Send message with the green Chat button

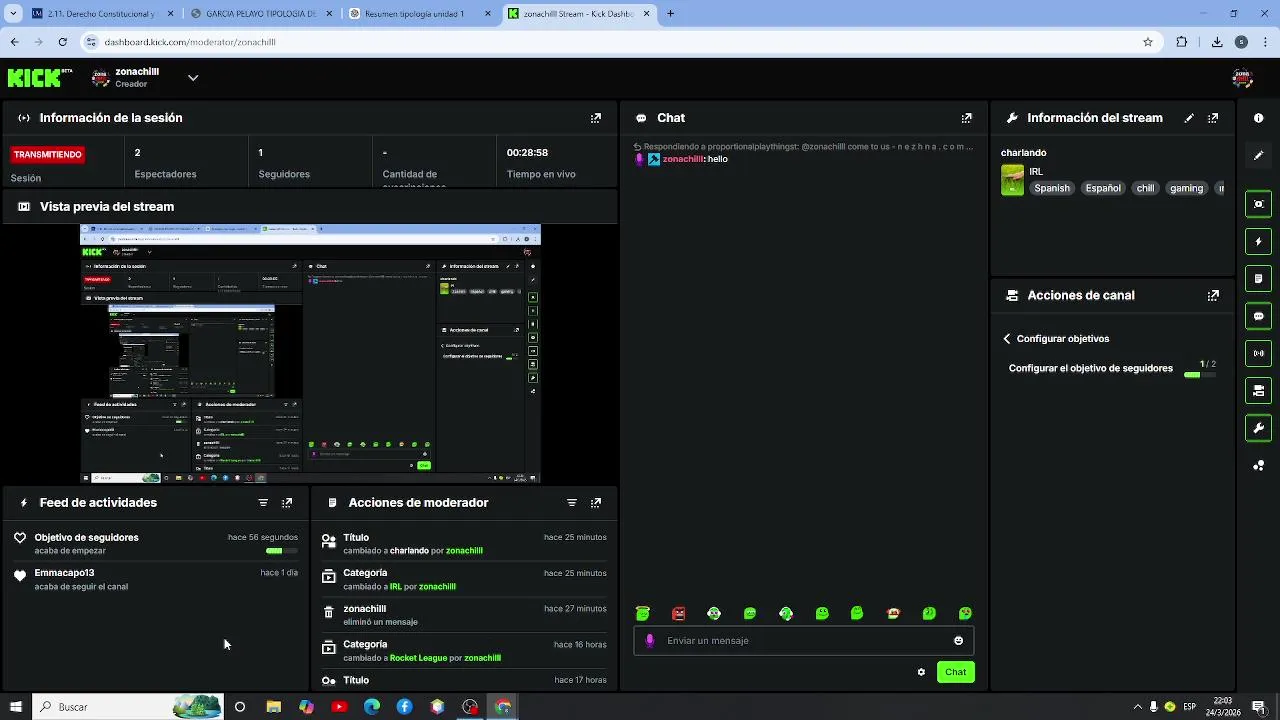pyautogui.click(x=956, y=672)
